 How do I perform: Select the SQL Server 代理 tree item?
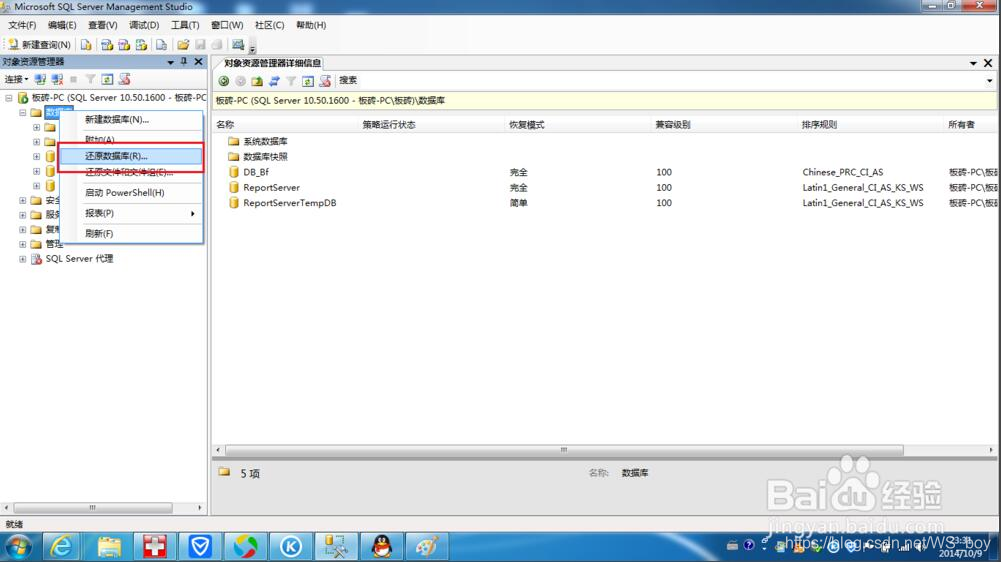(x=79, y=259)
